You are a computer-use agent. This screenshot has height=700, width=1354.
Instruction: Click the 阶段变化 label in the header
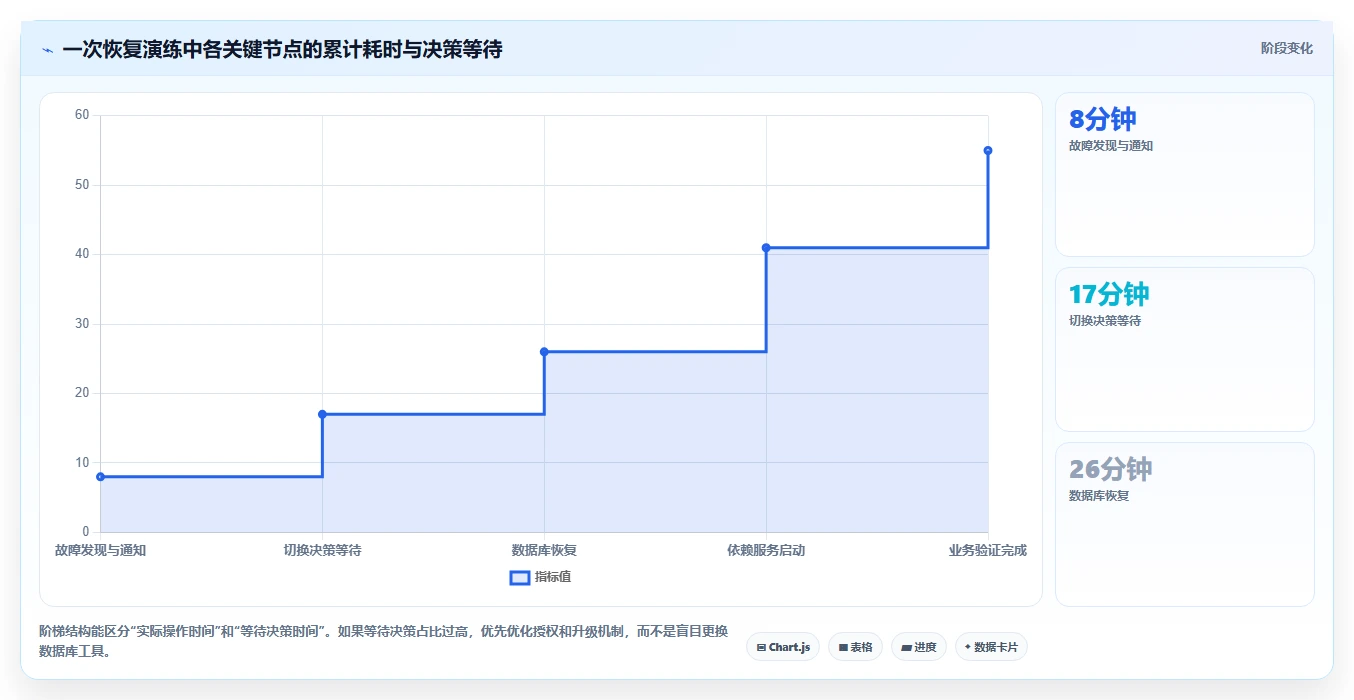pos(1286,48)
